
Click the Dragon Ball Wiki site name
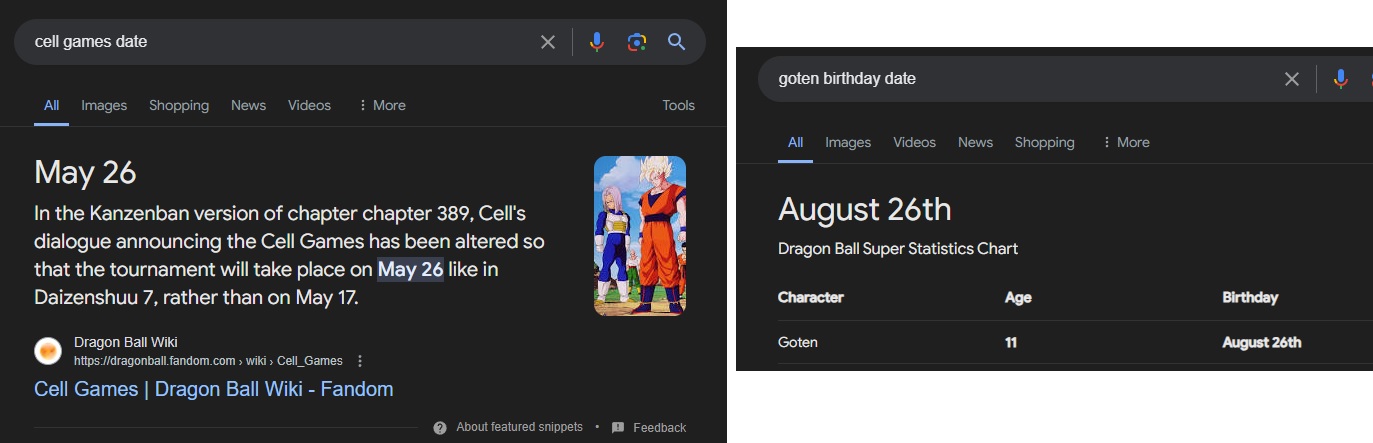pyautogui.click(x=126, y=342)
